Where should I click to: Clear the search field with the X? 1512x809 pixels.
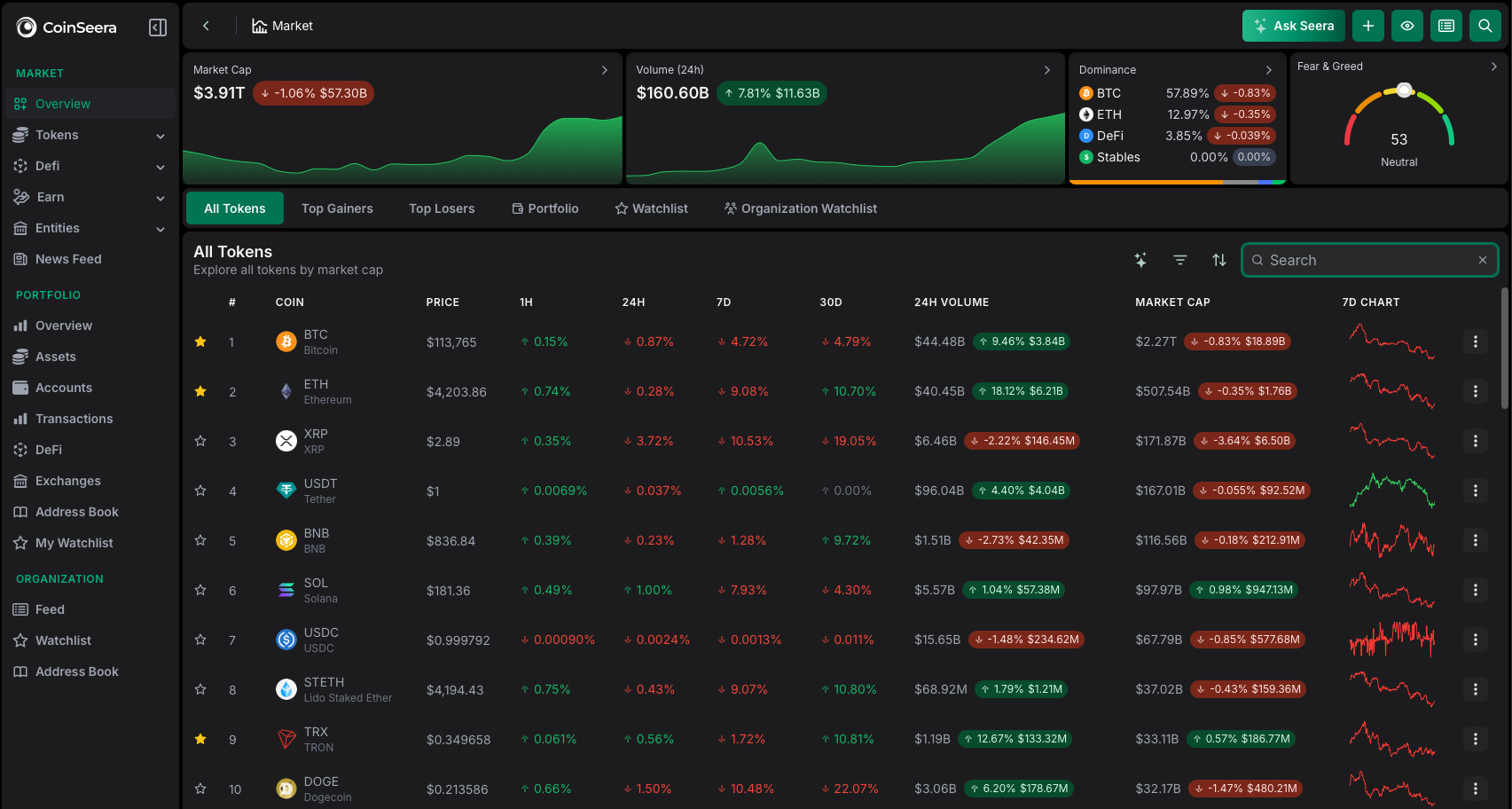[1483, 260]
